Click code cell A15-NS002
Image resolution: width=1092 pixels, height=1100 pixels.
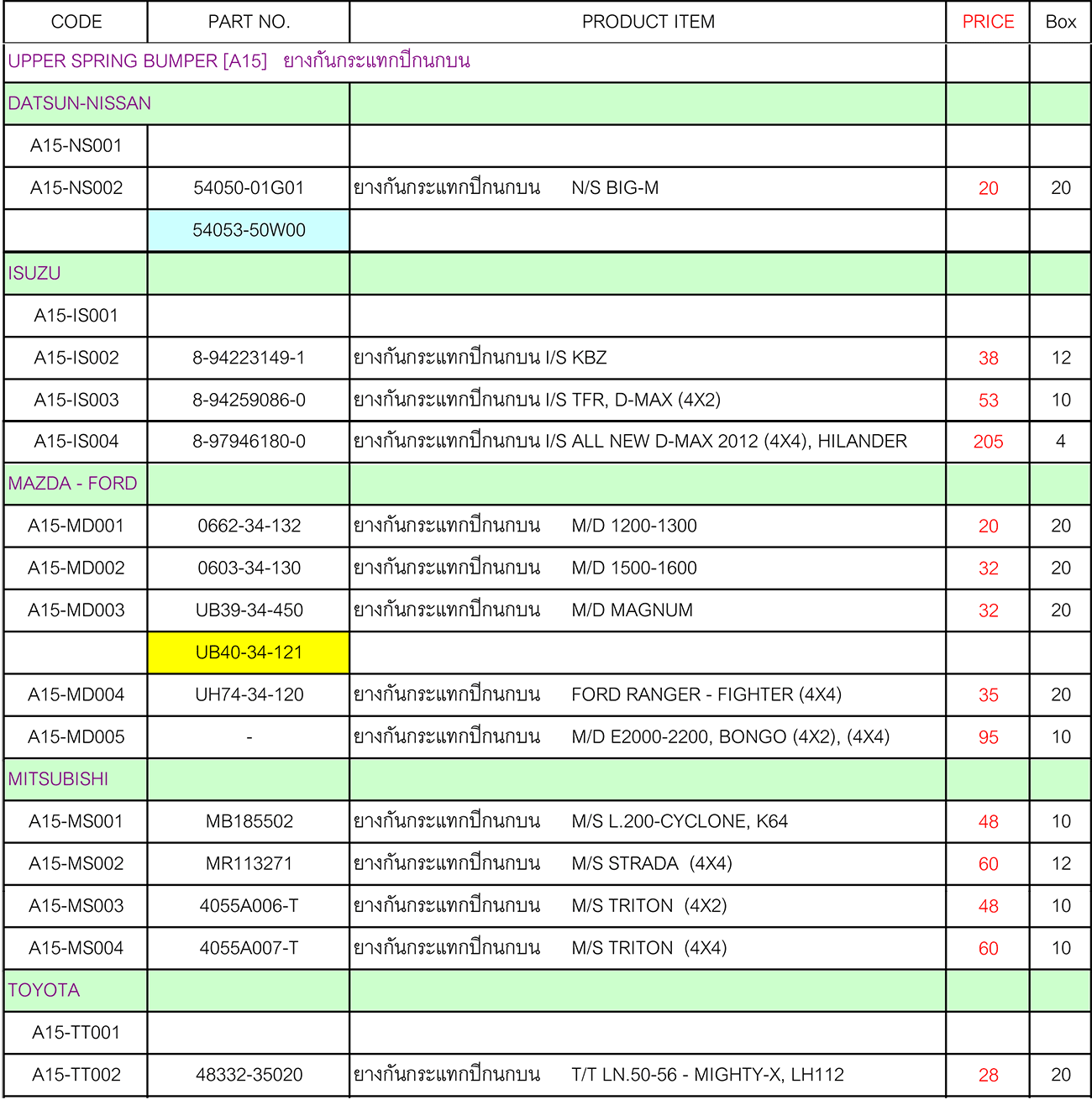76,188
